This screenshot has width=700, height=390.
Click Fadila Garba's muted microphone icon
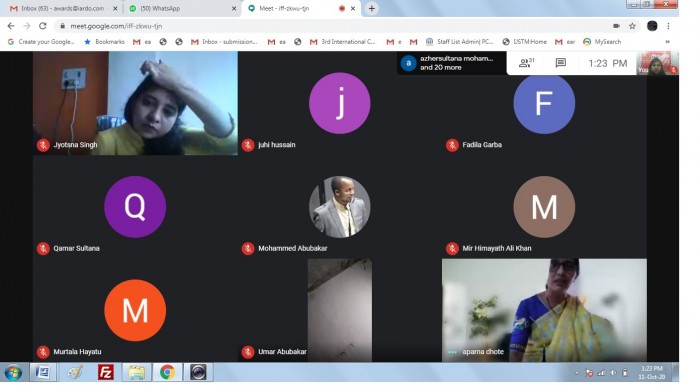pyautogui.click(x=452, y=145)
